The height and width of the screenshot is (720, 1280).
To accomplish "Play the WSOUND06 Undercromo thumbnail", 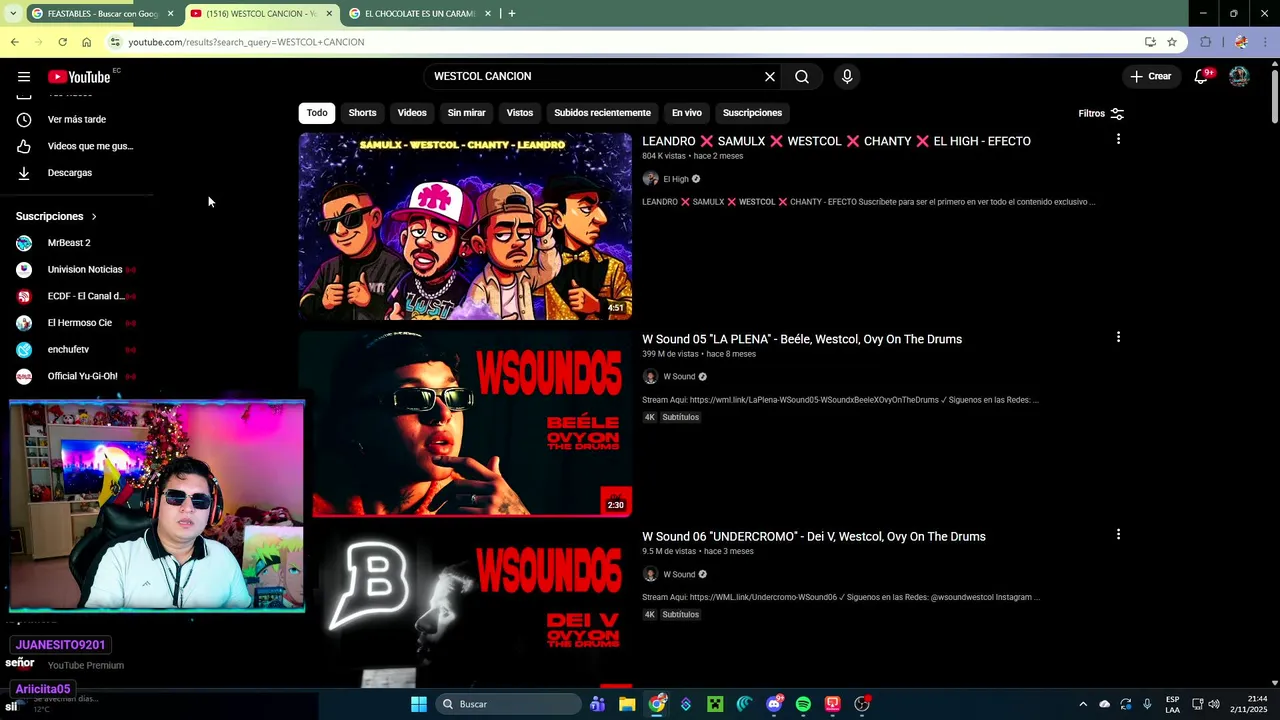I will pos(465,608).
